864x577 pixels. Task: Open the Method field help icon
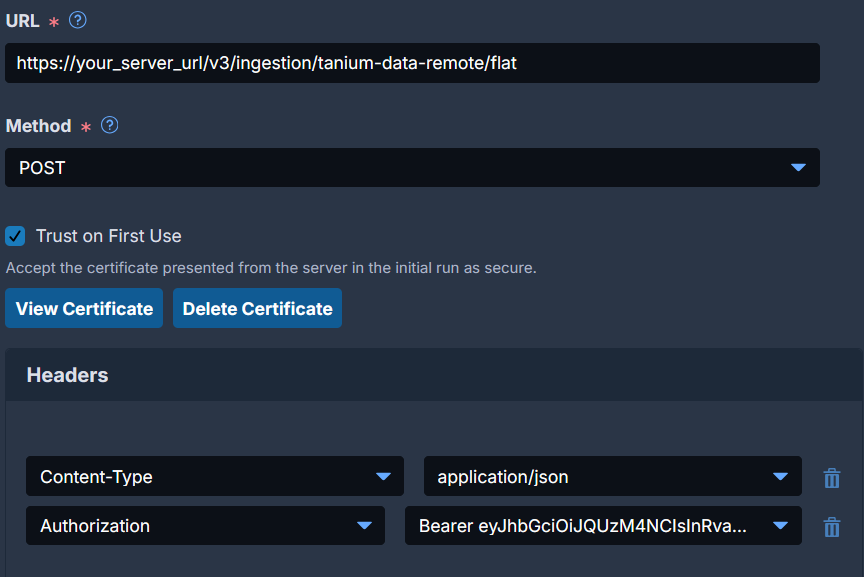110,125
